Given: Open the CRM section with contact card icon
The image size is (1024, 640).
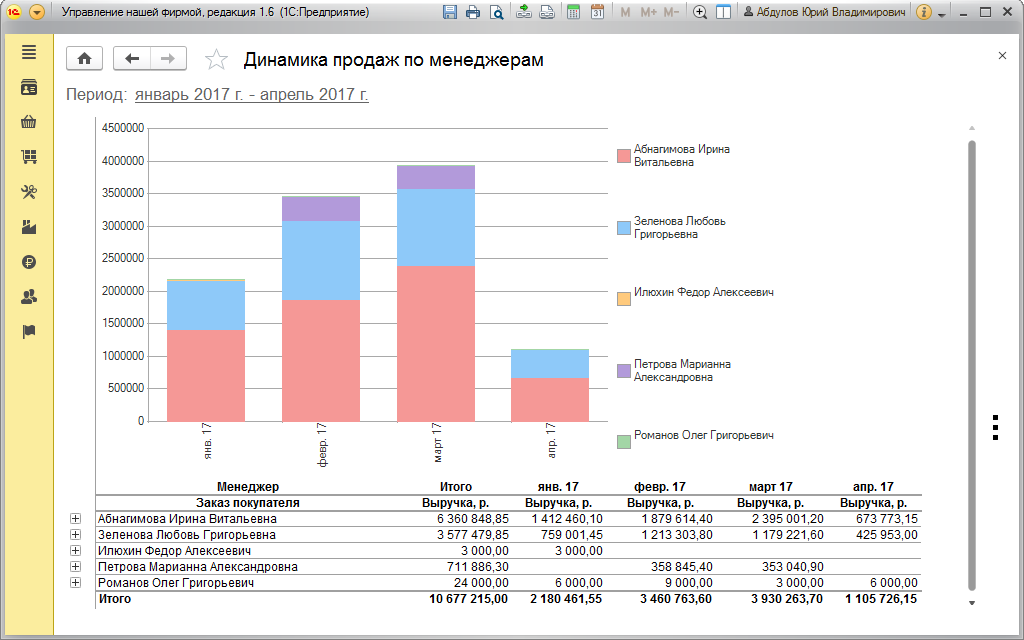Looking at the screenshot, I should (29, 88).
